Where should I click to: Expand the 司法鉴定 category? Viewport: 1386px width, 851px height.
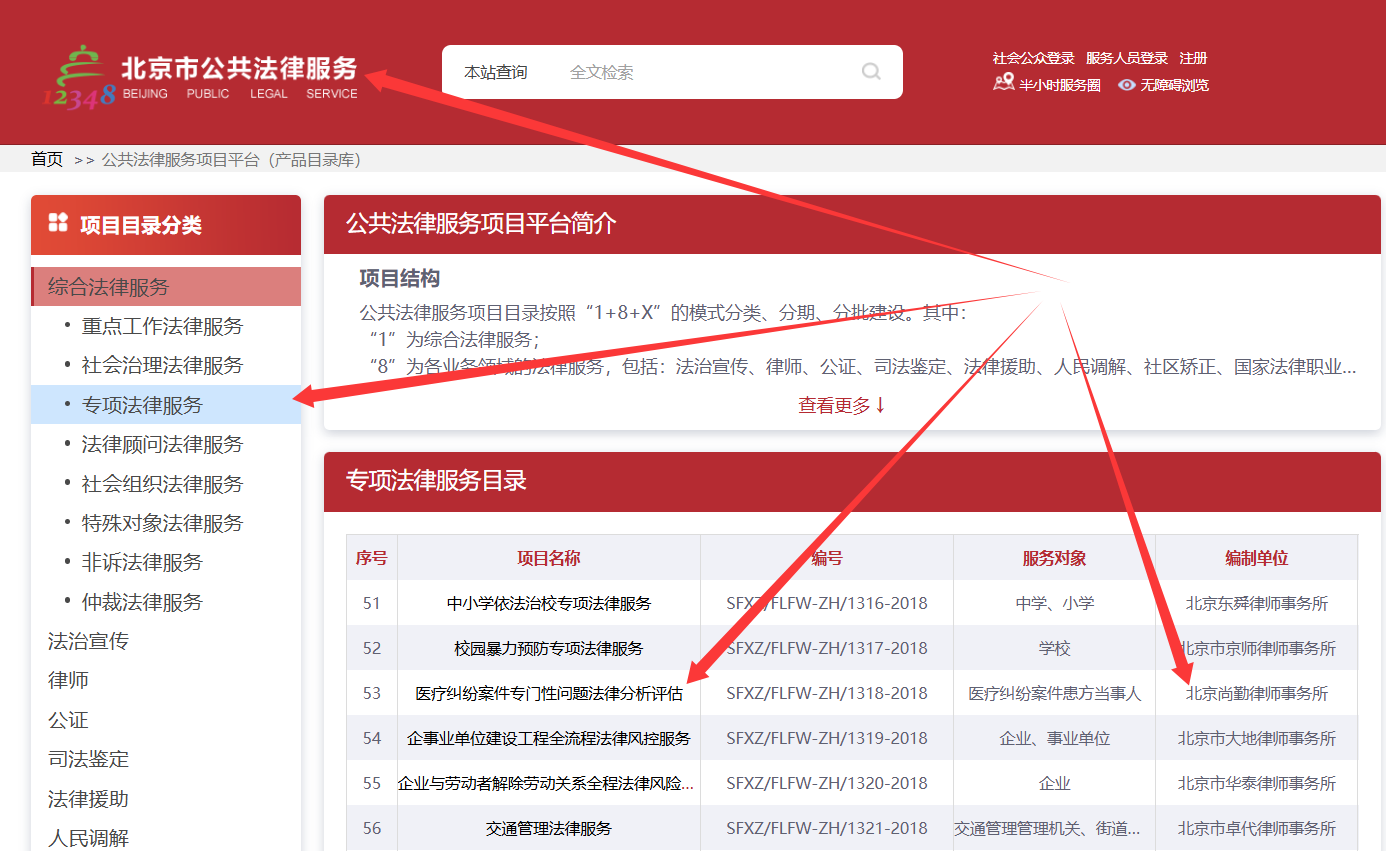pyautogui.click(x=88, y=759)
